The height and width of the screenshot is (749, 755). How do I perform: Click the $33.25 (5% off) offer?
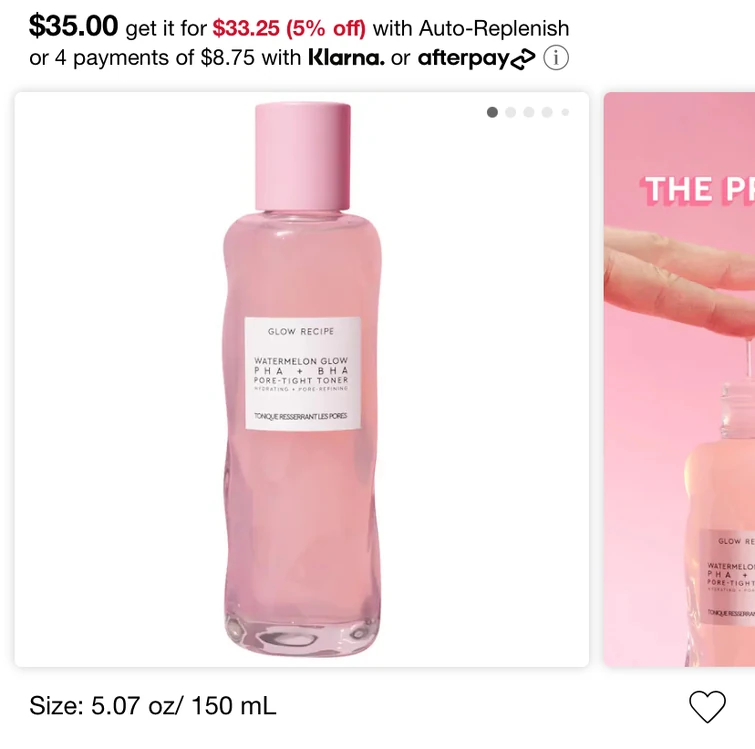point(289,28)
